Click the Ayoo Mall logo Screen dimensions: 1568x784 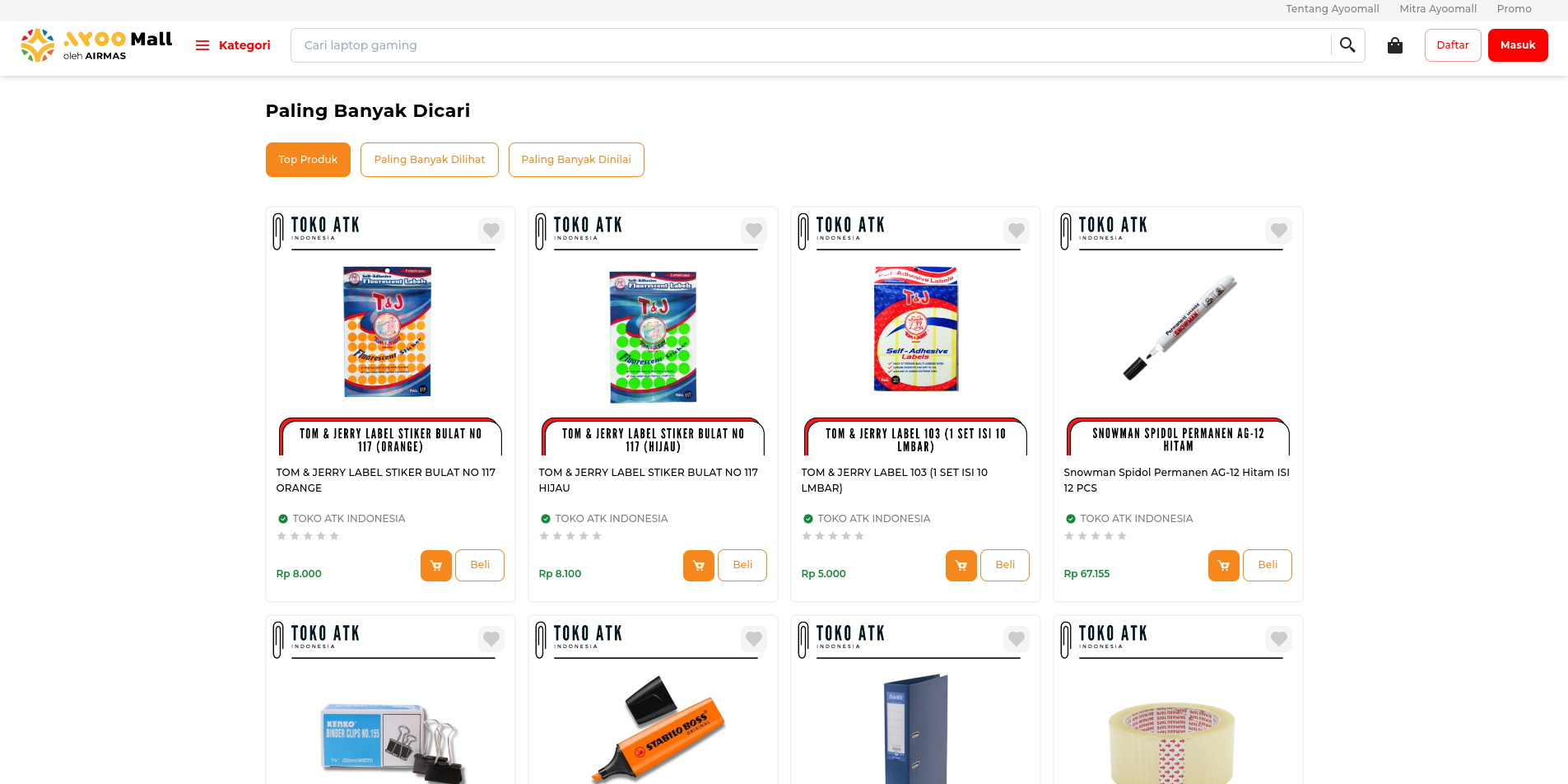tap(96, 45)
